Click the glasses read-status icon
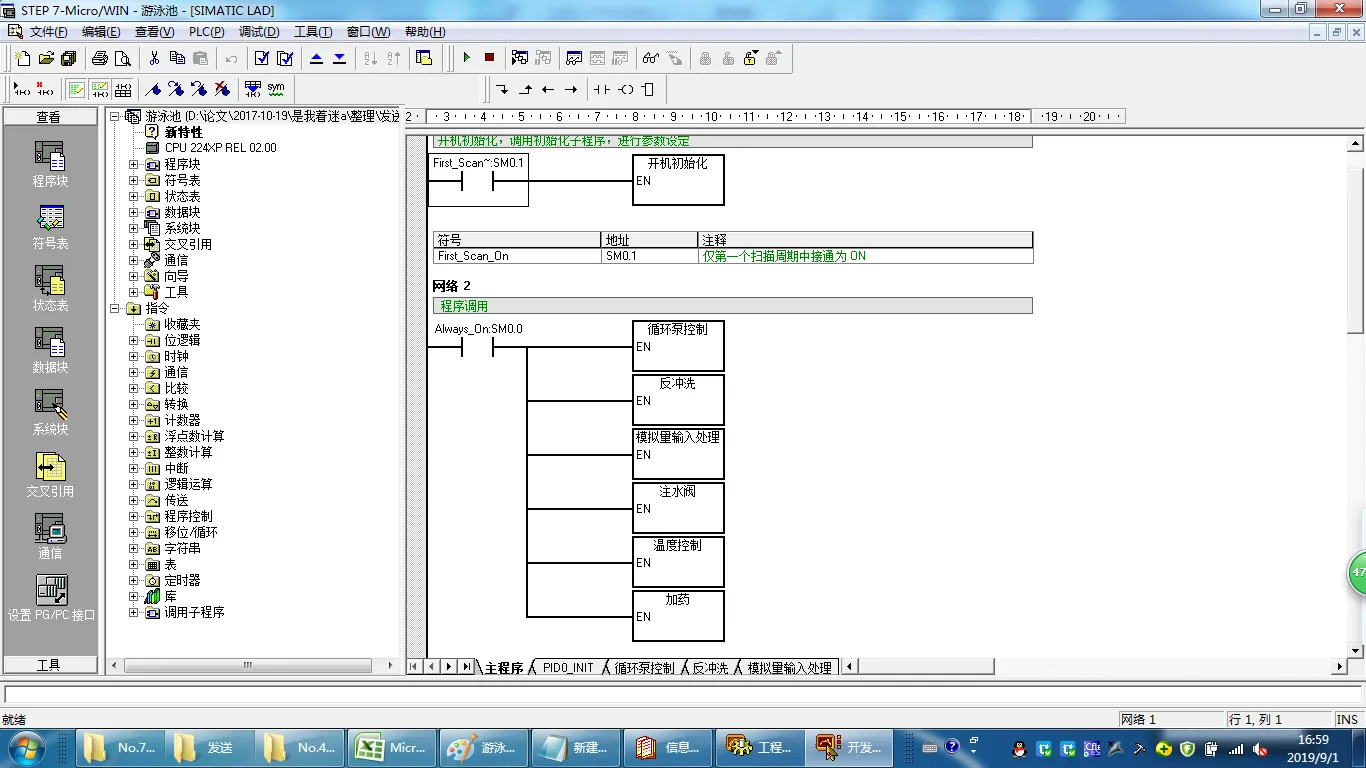The width and height of the screenshot is (1366, 768). tap(651, 58)
